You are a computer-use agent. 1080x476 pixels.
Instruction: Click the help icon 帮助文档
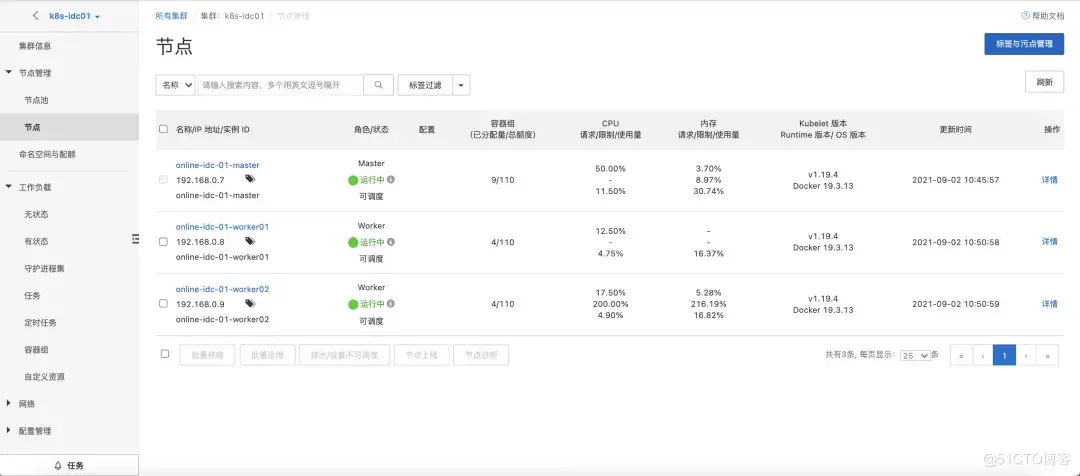(1026, 15)
